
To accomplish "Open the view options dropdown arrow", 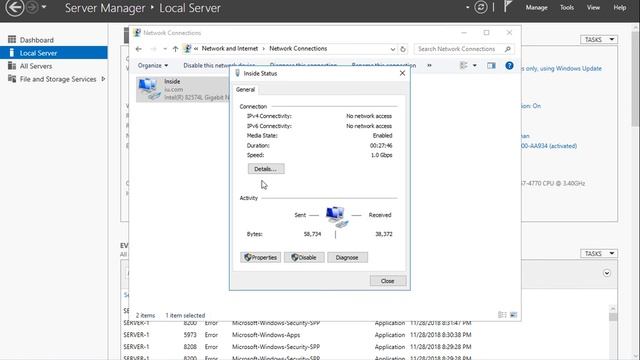I will tap(474, 65).
